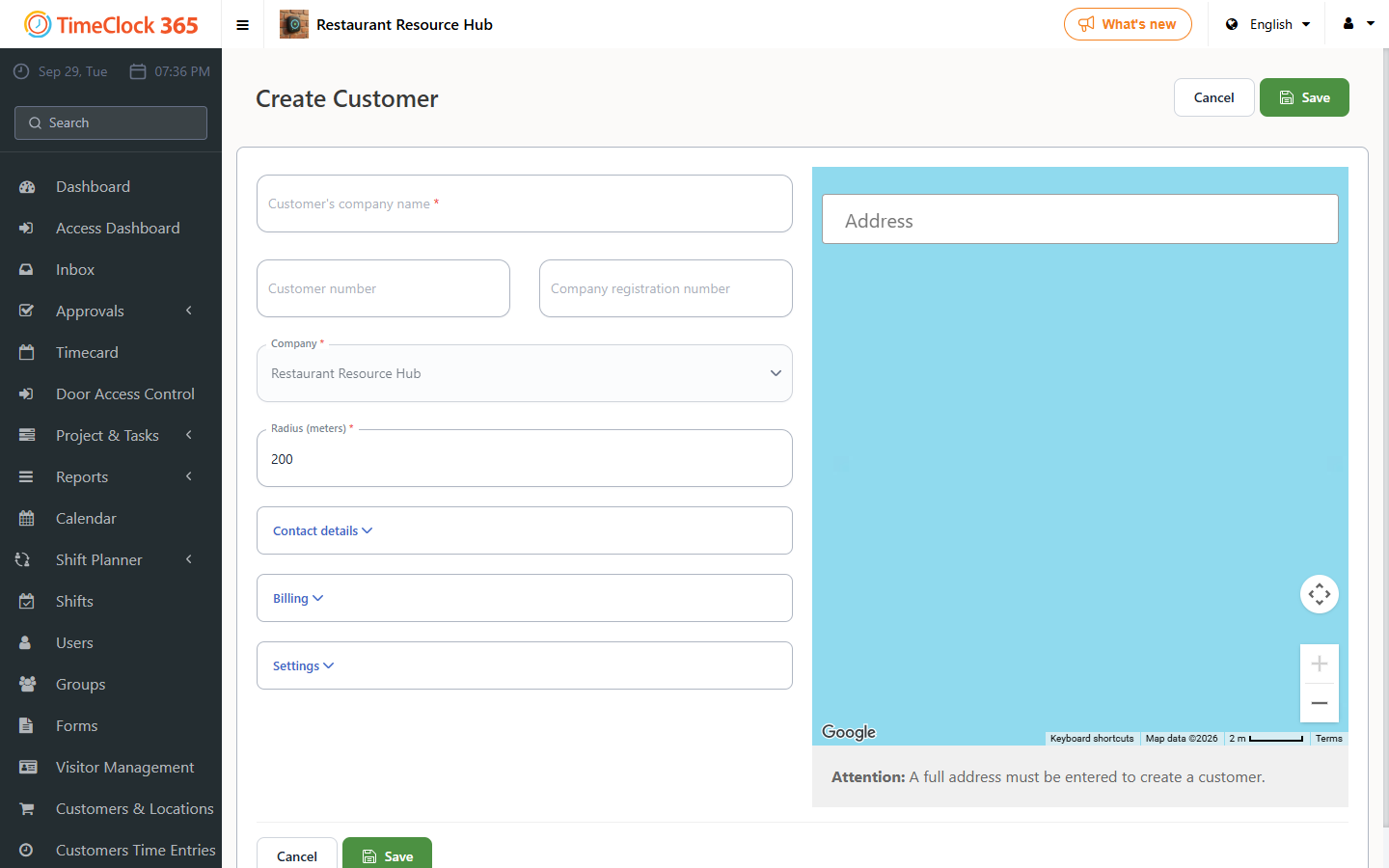Click the TimeClock 365 logo

(x=111, y=24)
